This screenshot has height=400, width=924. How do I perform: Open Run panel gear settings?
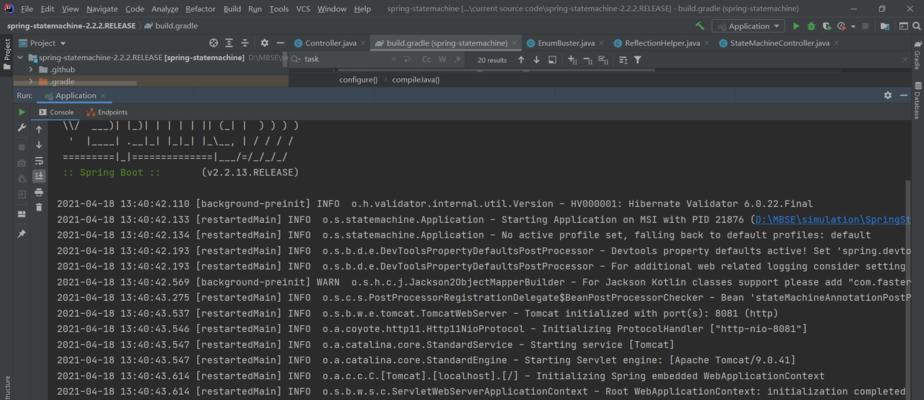click(888, 95)
